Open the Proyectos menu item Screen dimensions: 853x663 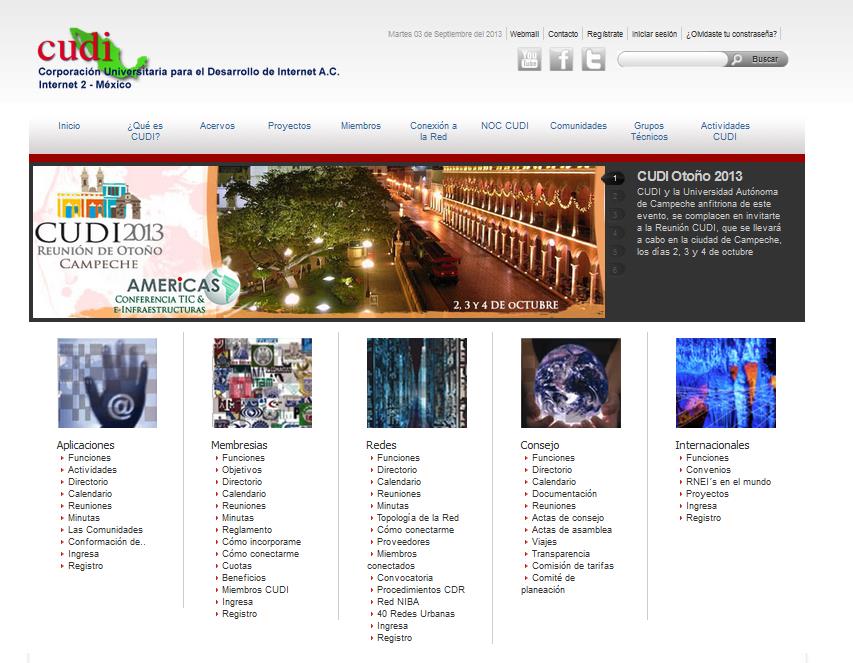click(x=289, y=126)
